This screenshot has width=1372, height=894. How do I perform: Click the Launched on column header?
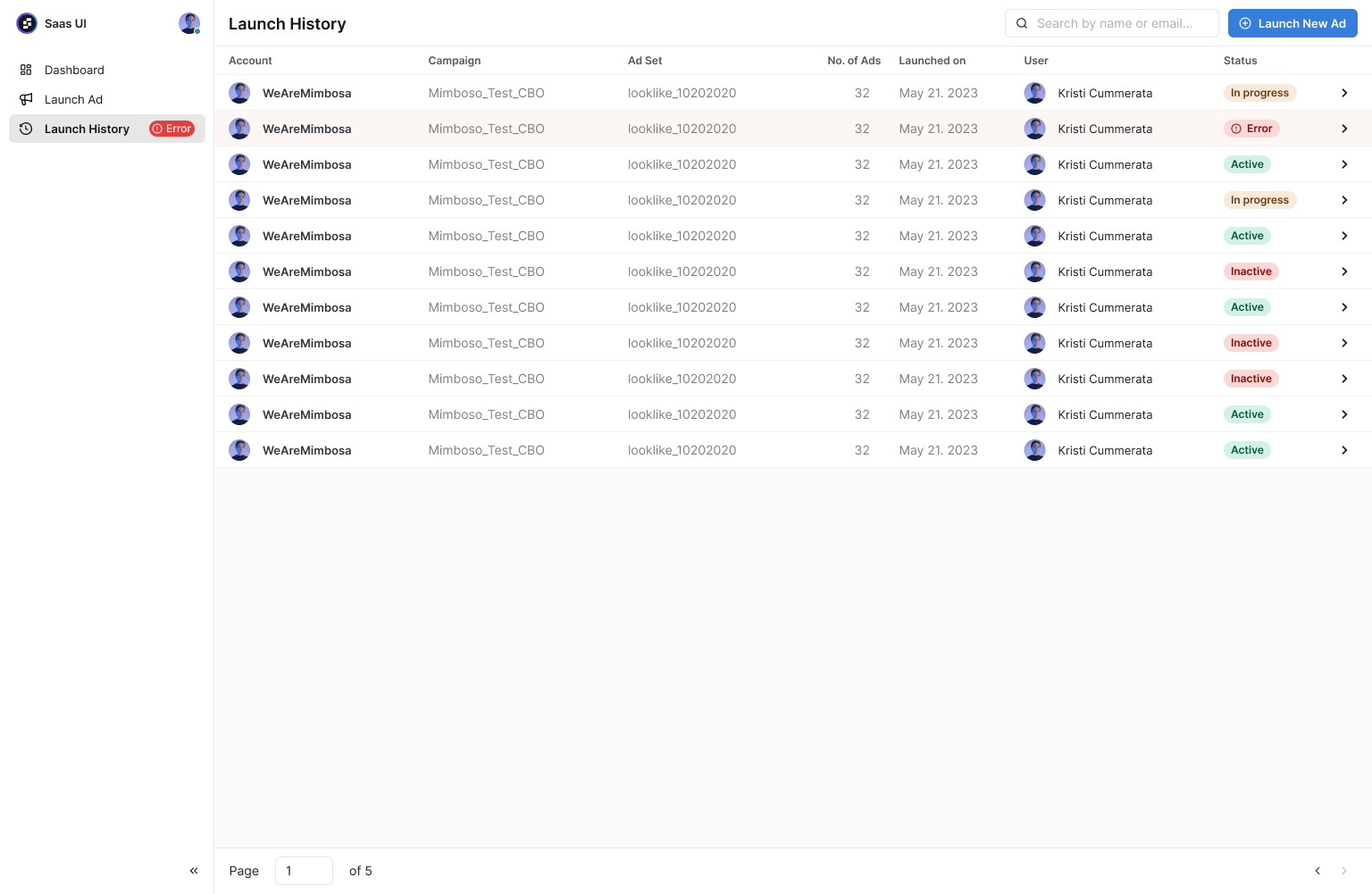tap(932, 61)
